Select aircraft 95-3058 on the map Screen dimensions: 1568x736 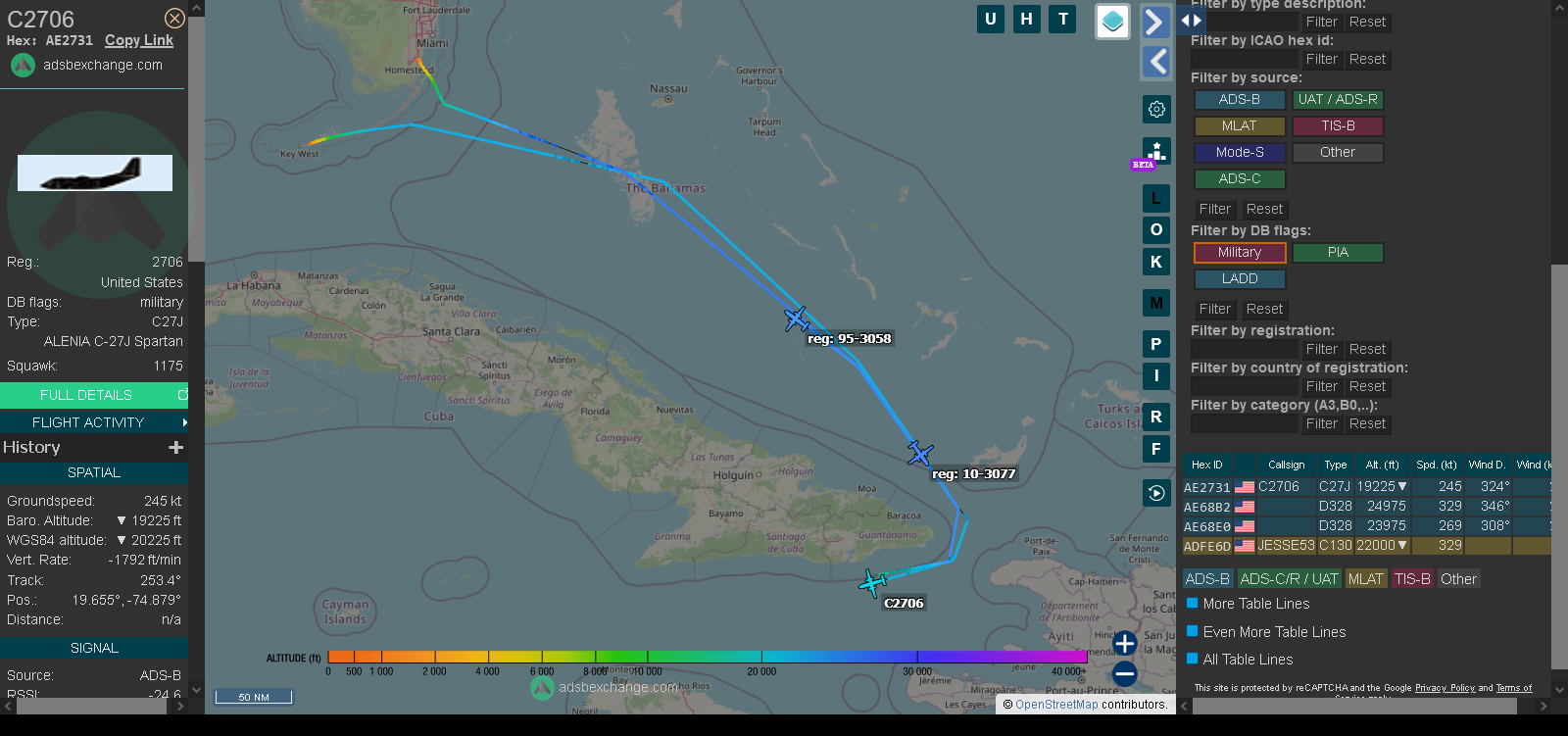click(x=797, y=319)
